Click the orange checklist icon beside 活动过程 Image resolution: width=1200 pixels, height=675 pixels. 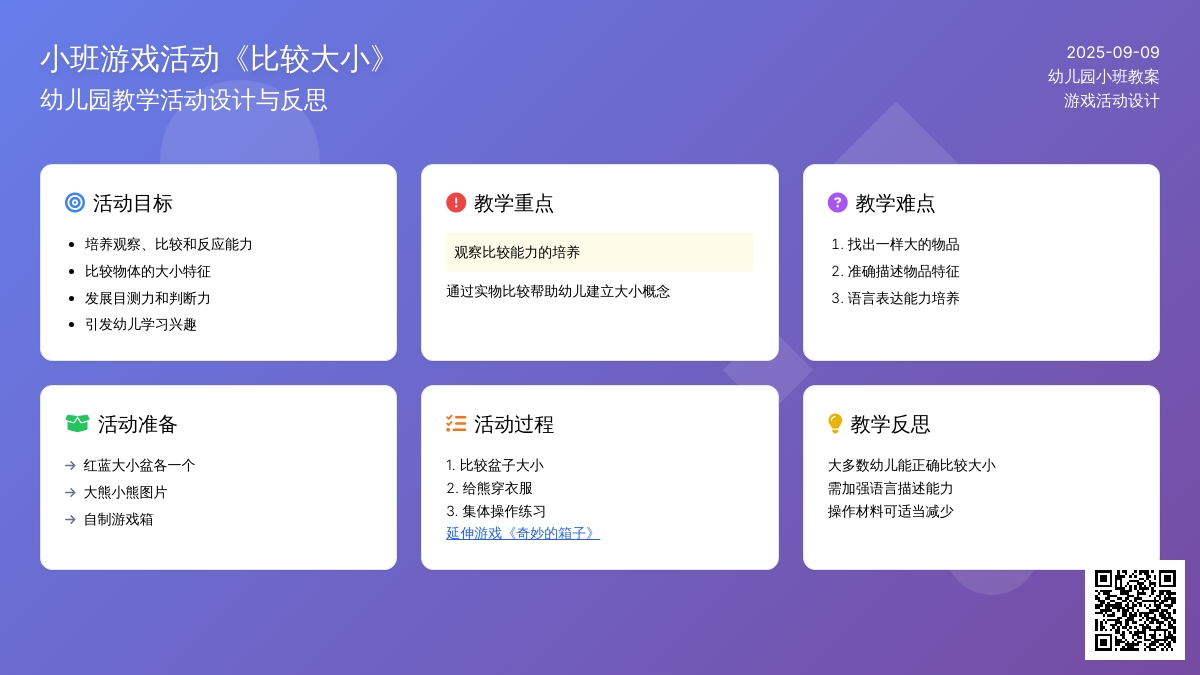pos(456,424)
